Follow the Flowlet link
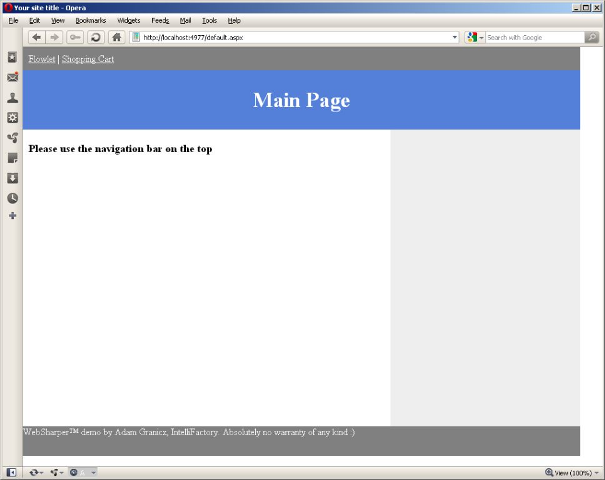605x480 pixels. pos(42,59)
